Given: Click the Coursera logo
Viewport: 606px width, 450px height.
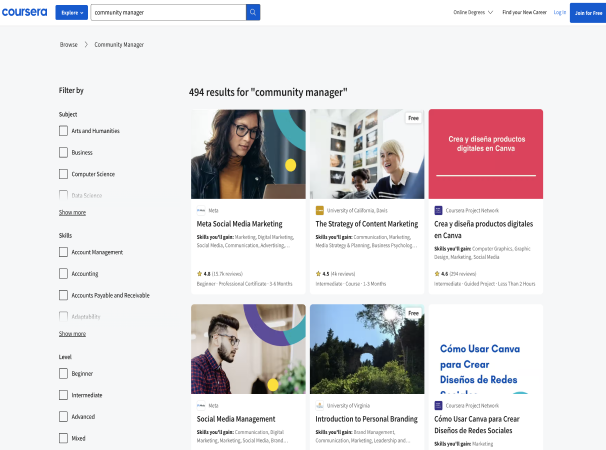Looking at the screenshot, I should (x=24, y=12).
